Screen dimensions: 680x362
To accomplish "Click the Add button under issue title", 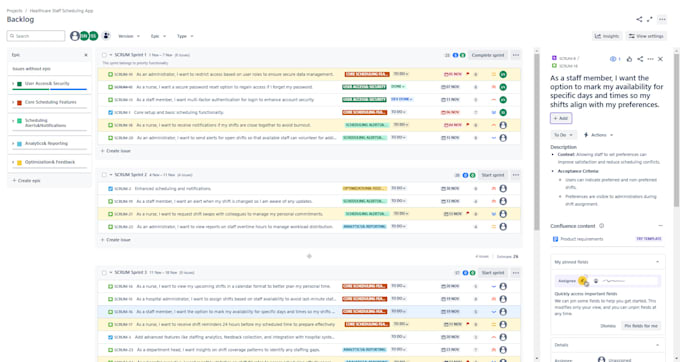I will [x=561, y=118].
